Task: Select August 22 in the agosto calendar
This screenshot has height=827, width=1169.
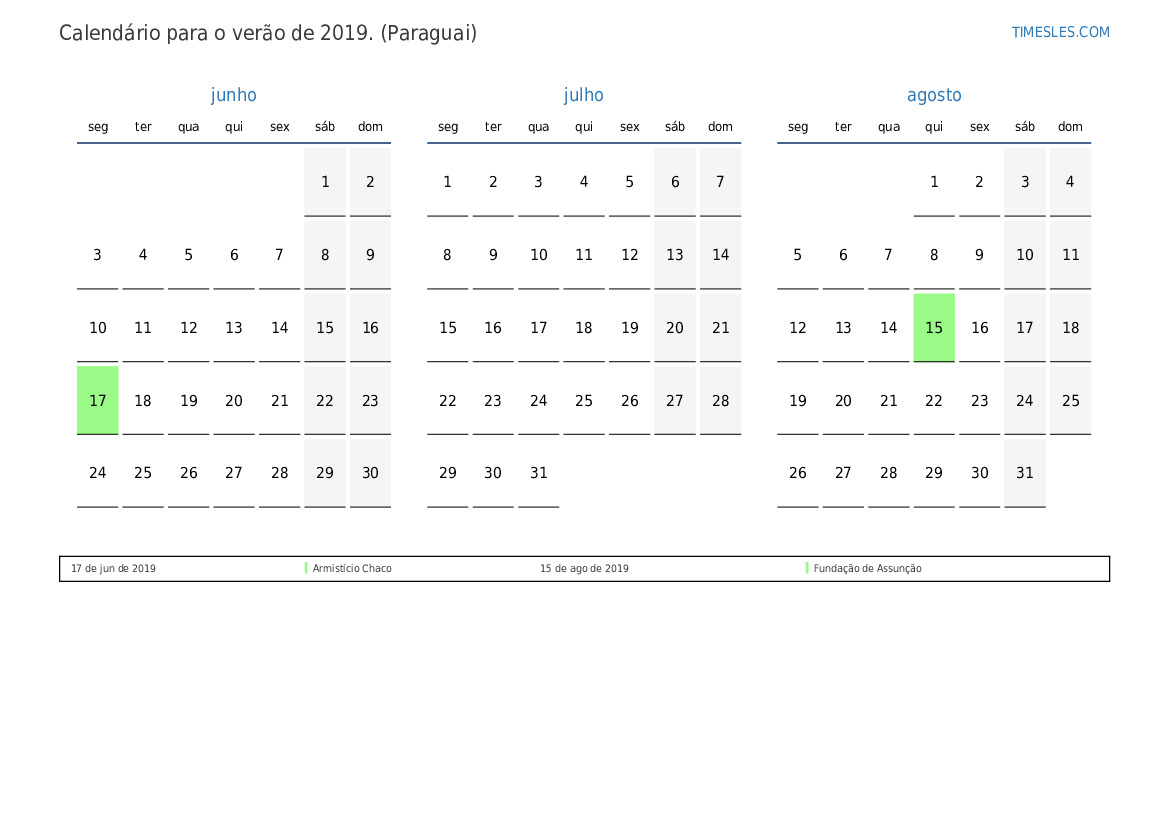Action: (934, 401)
